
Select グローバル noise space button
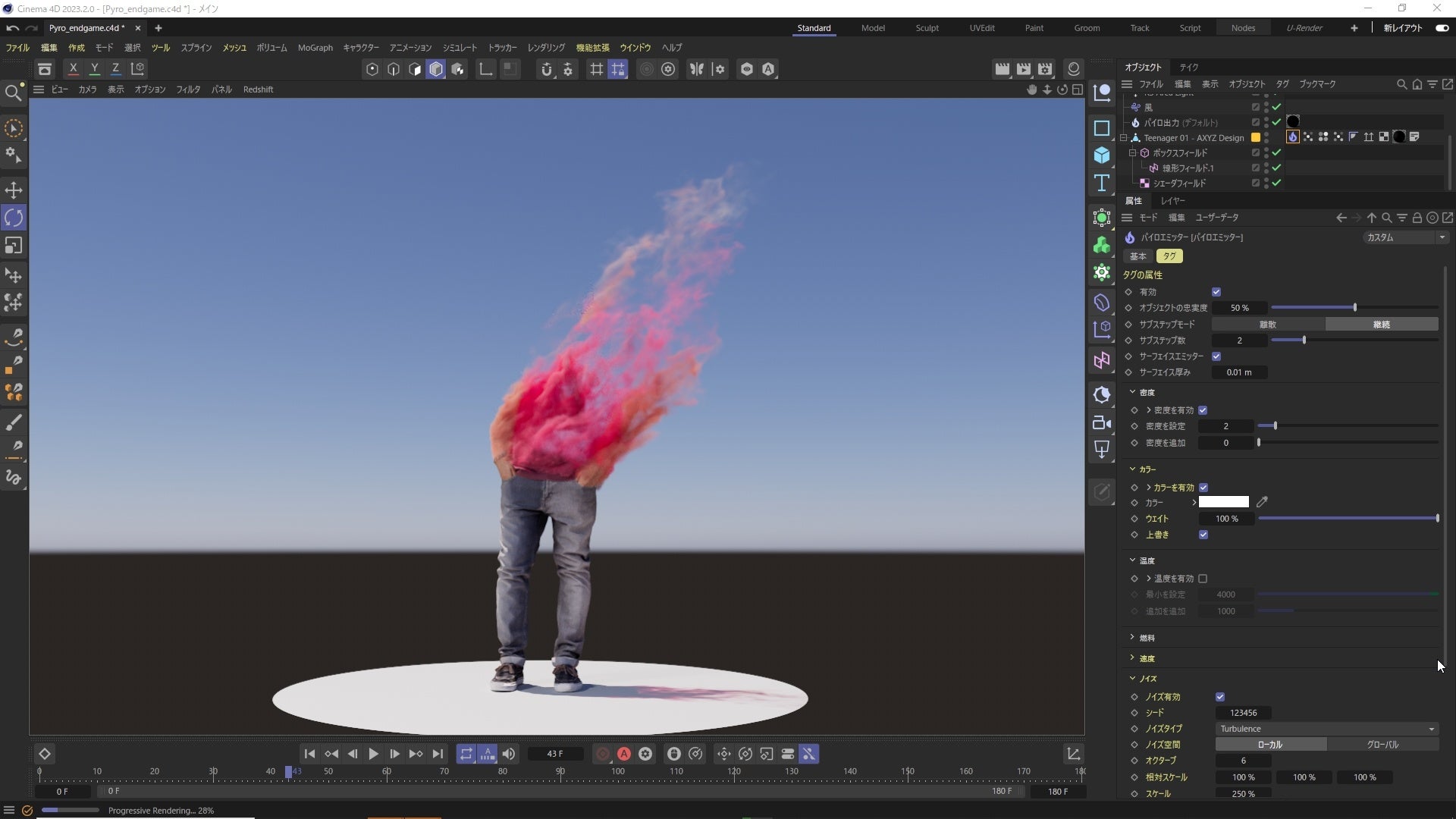(1382, 745)
